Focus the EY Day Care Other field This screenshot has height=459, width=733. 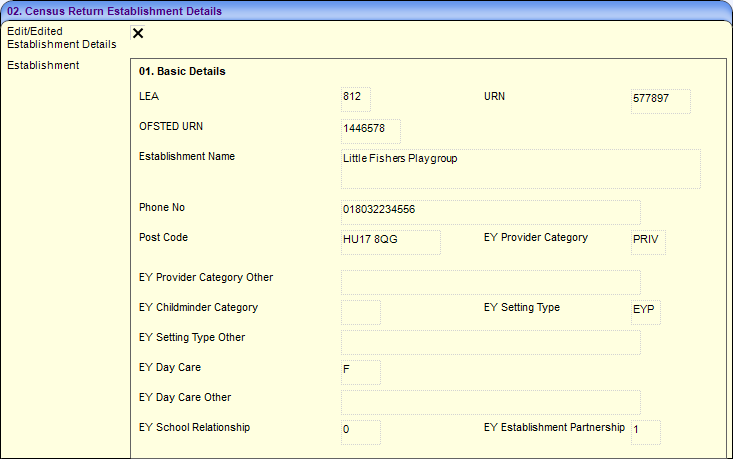click(x=490, y=401)
